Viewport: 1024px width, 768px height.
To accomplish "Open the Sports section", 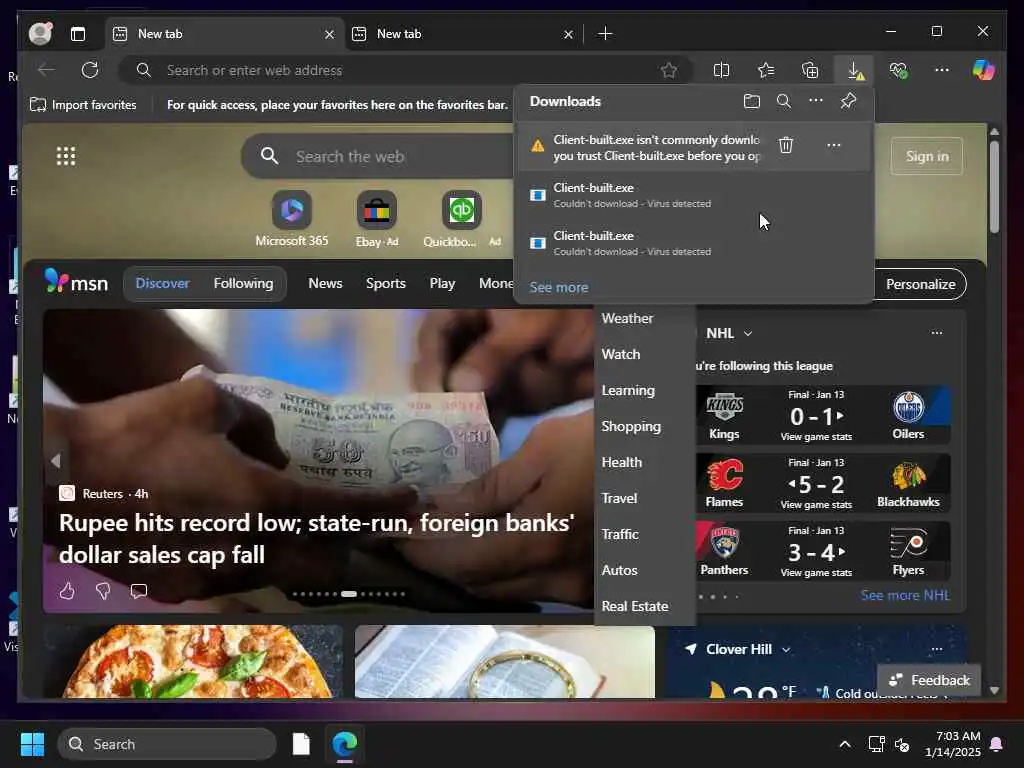I will 386,283.
